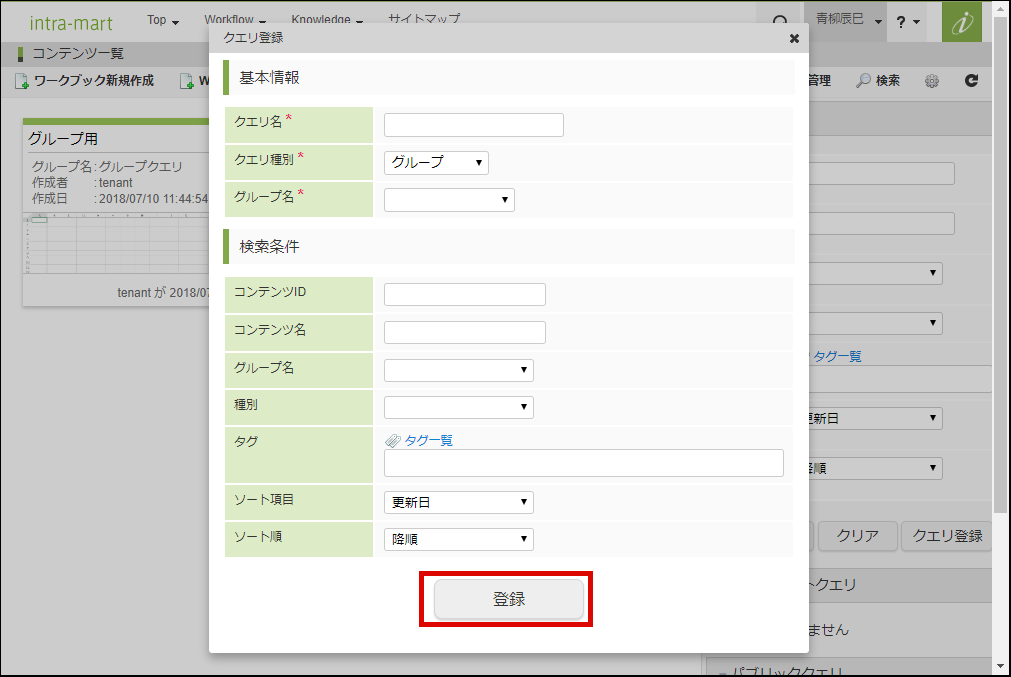Open the ソート順 dropdown showing 降順

click(458, 539)
